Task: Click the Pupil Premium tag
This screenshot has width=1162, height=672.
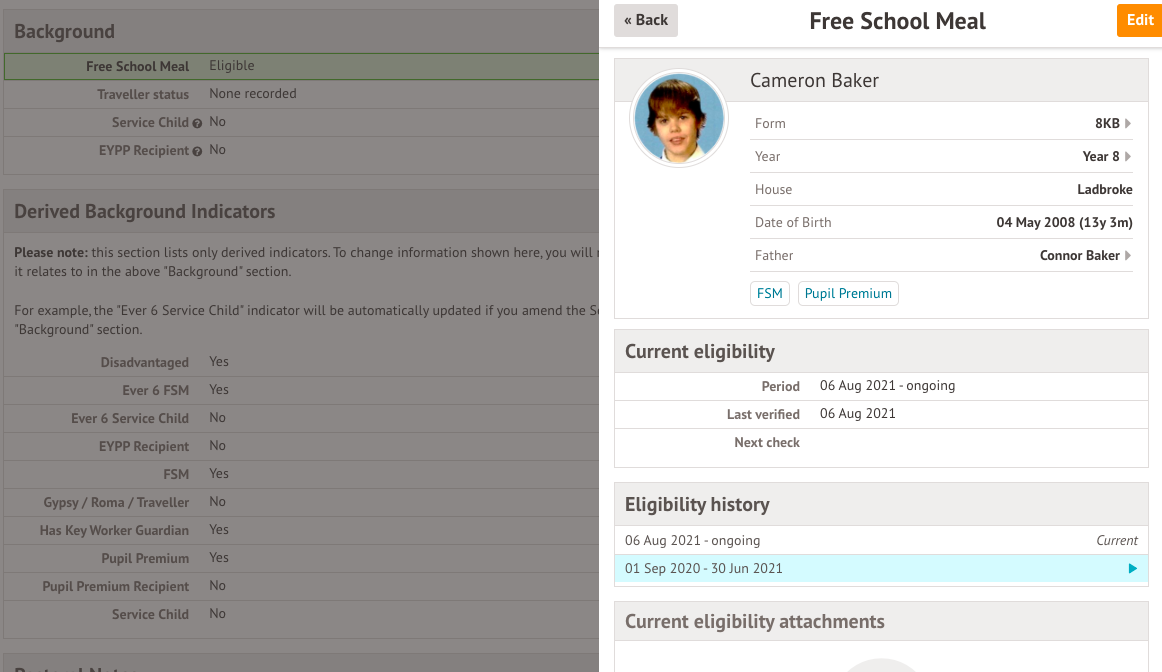Action: click(x=848, y=294)
